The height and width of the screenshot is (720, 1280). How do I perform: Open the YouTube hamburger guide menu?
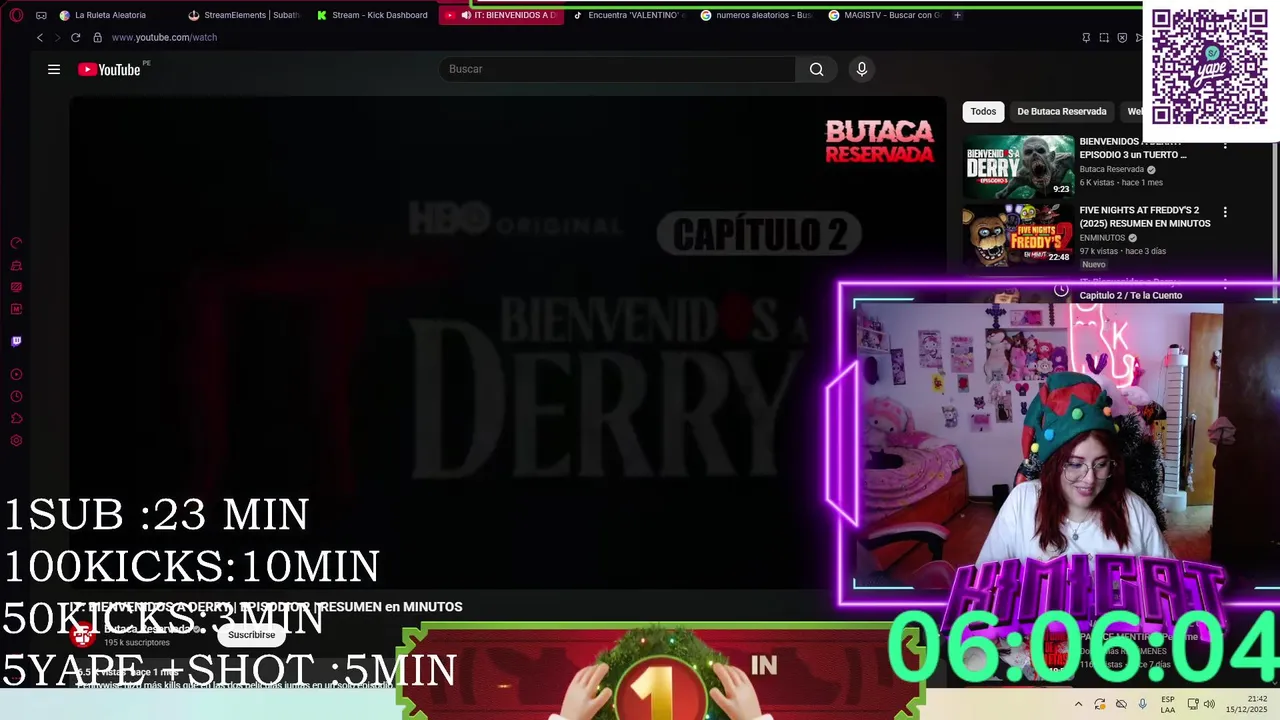(54, 69)
